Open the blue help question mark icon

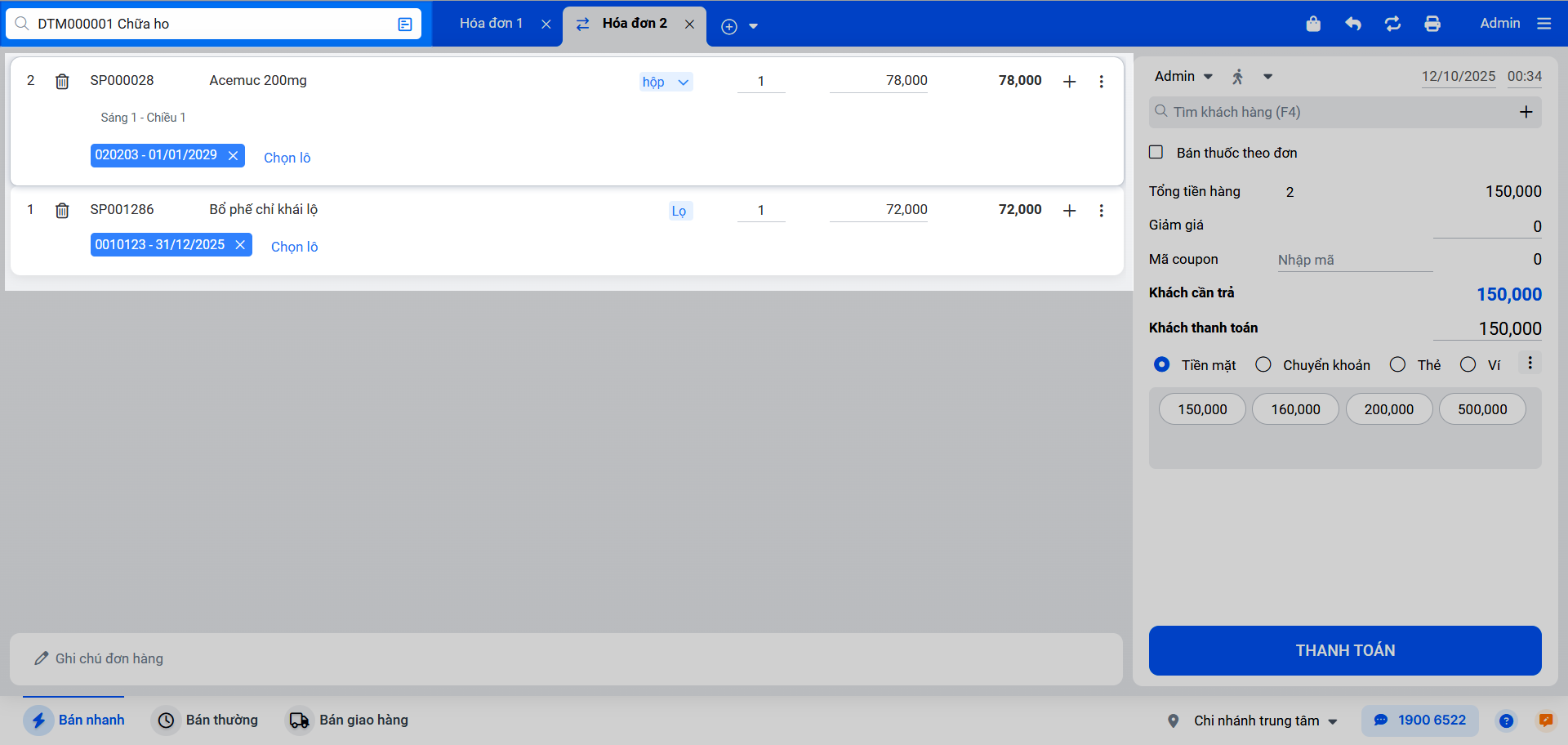pyautogui.click(x=1506, y=720)
